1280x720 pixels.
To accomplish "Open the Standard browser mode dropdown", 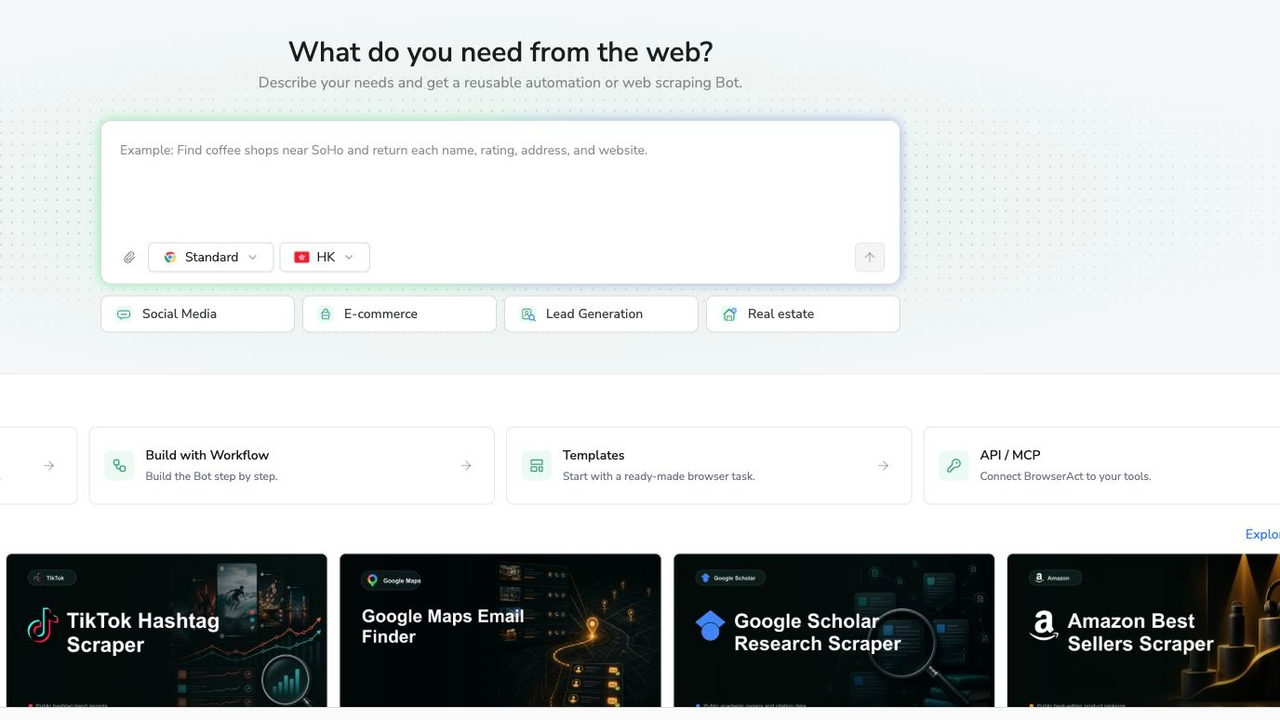I will click(x=211, y=257).
